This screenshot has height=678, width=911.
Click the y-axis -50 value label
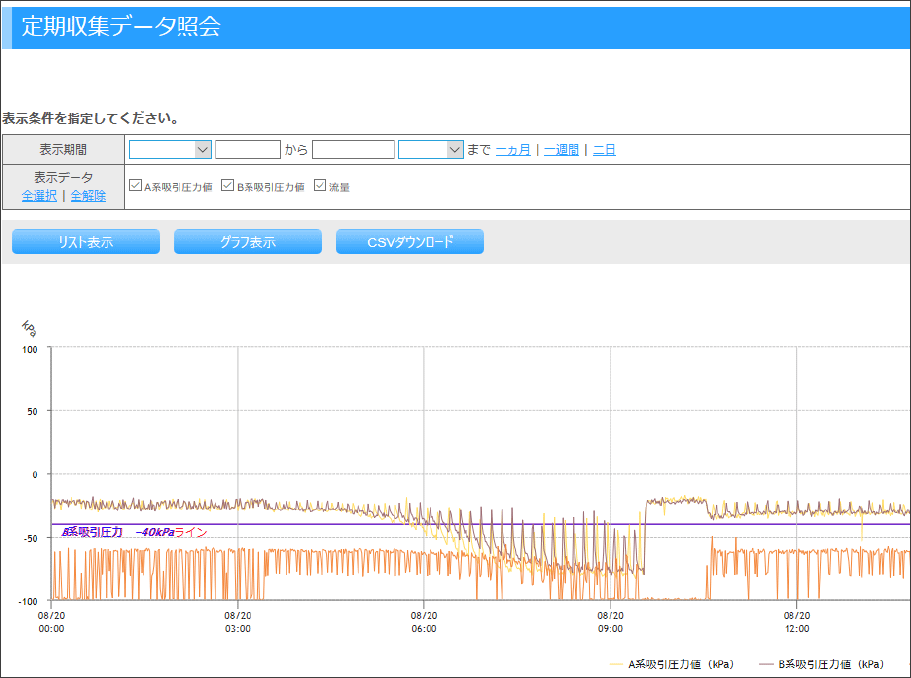(30, 539)
